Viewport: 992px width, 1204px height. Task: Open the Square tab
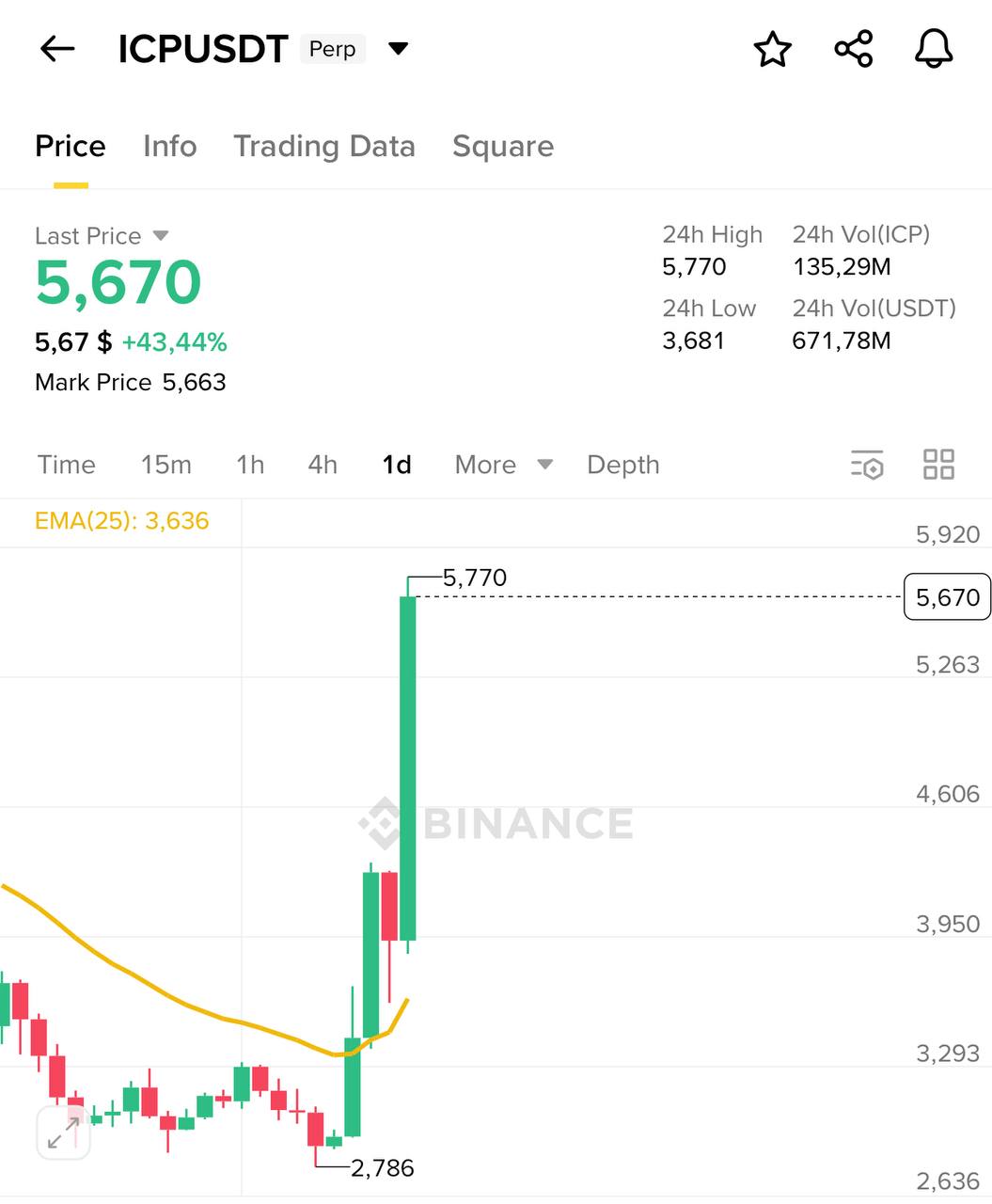click(x=503, y=147)
